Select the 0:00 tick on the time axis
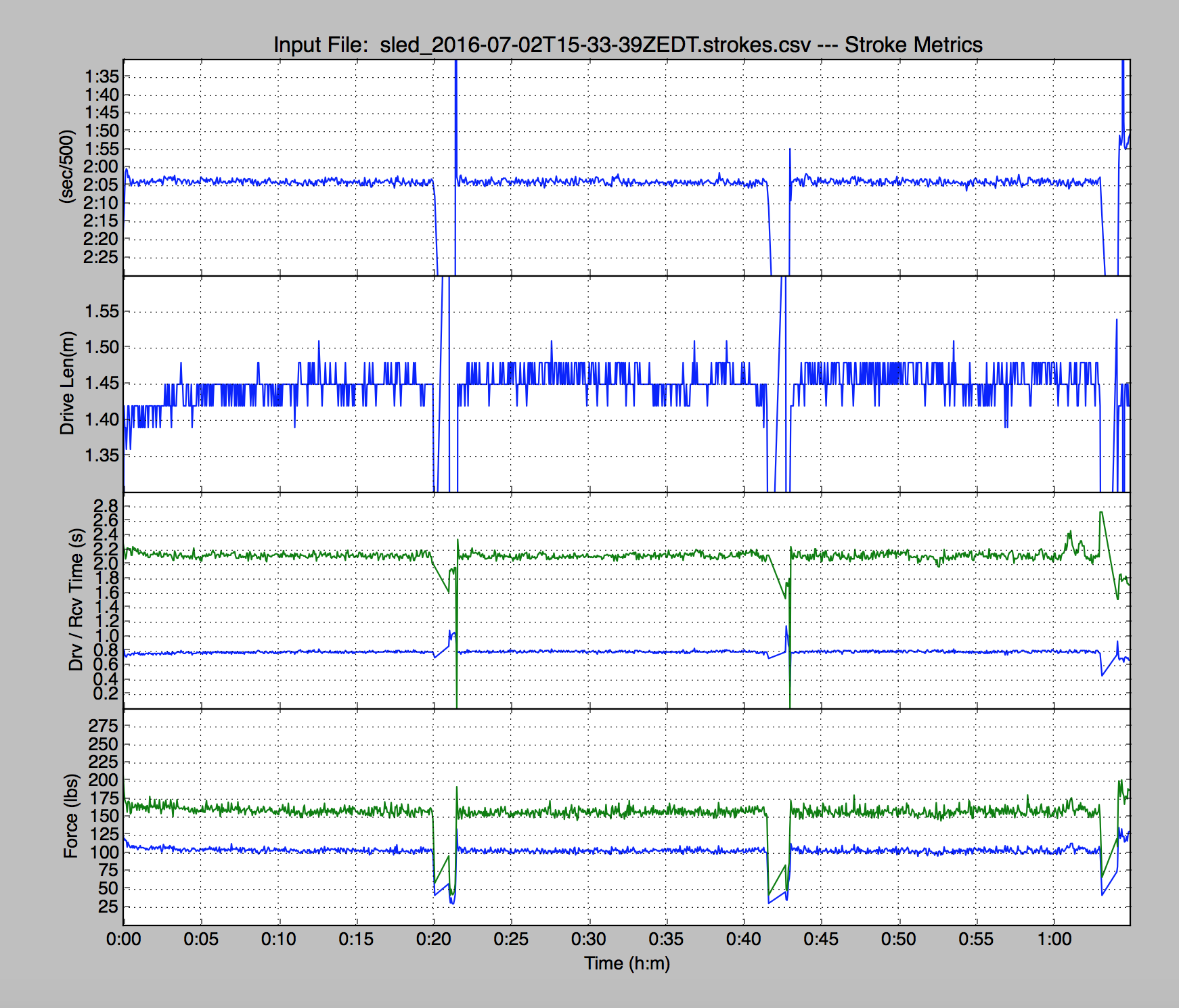The image size is (1179, 1008). point(124,939)
